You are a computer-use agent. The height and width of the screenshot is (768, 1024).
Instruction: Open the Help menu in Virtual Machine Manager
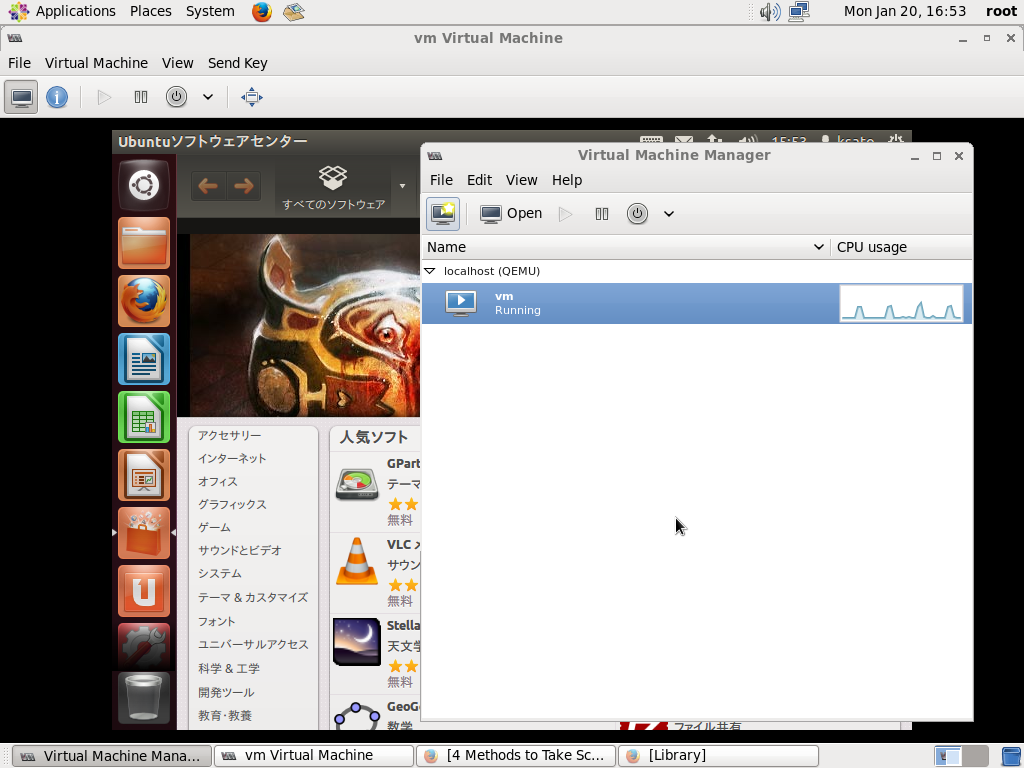coord(567,180)
